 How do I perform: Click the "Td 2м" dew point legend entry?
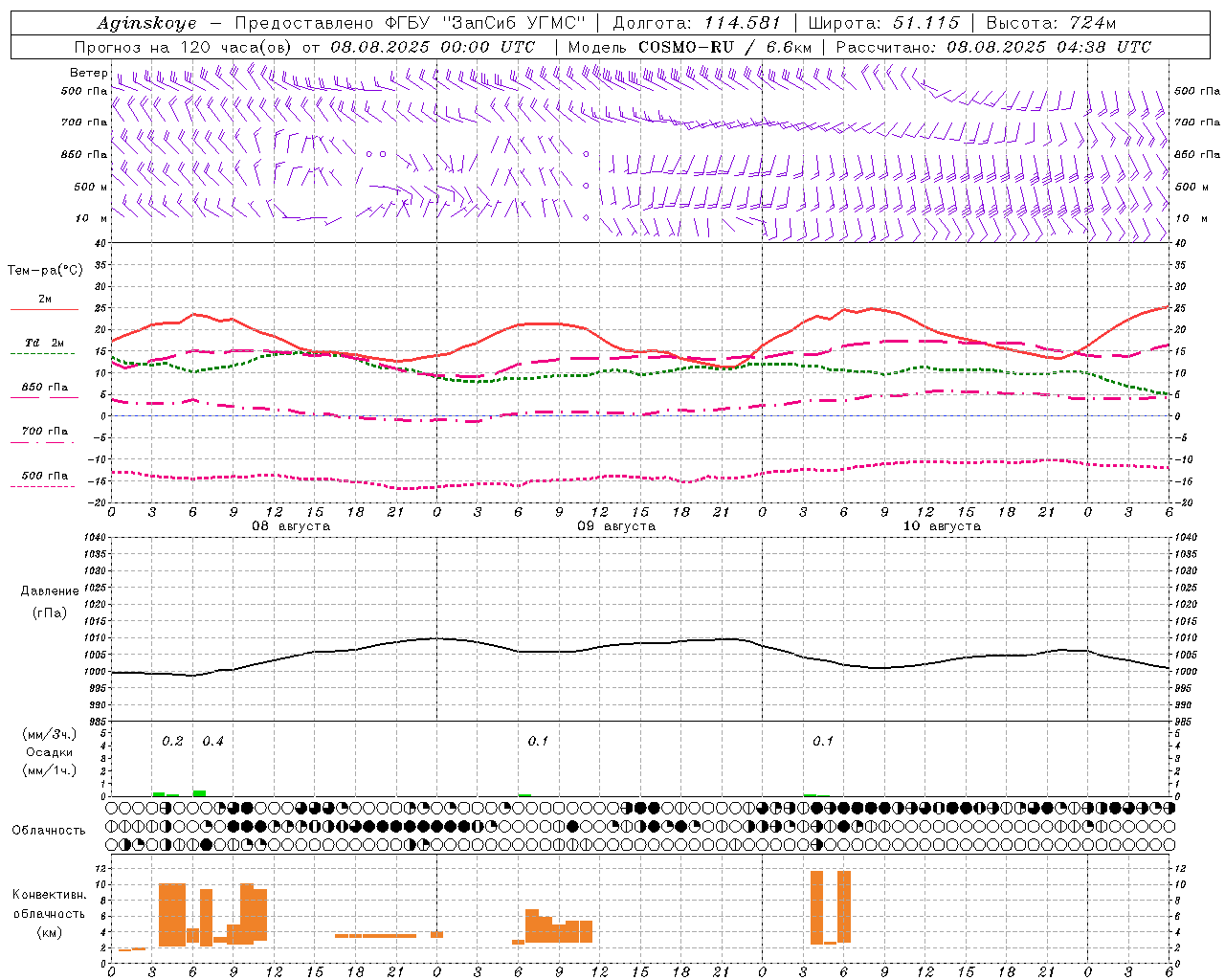tap(44, 343)
